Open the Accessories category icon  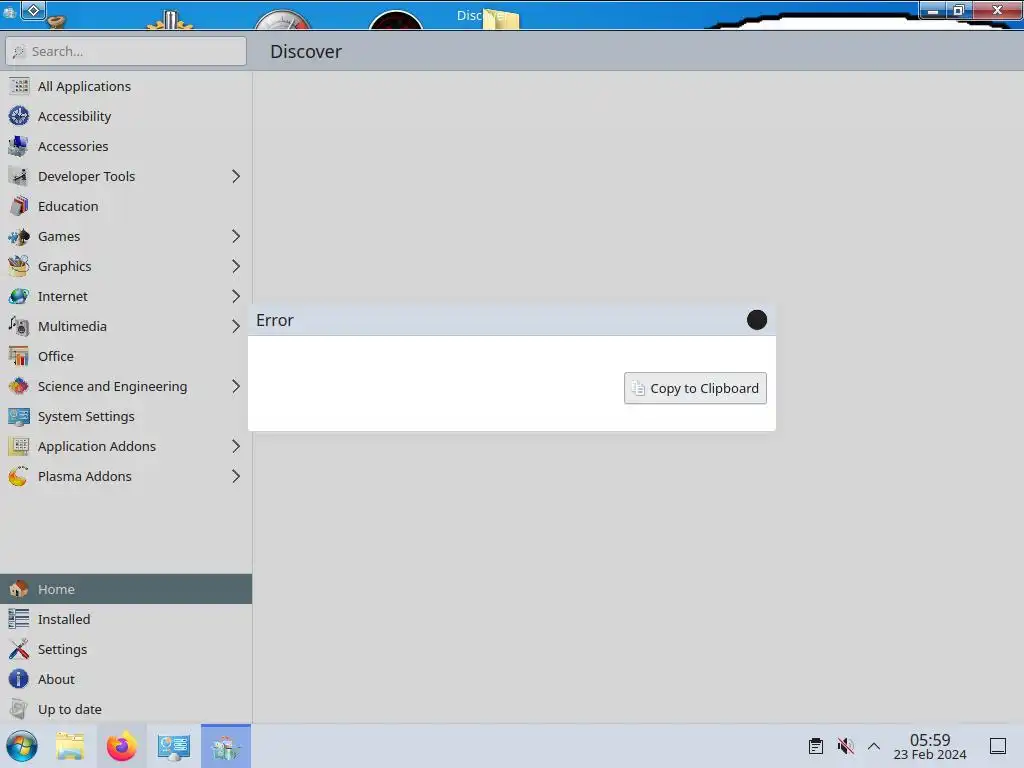(x=19, y=146)
